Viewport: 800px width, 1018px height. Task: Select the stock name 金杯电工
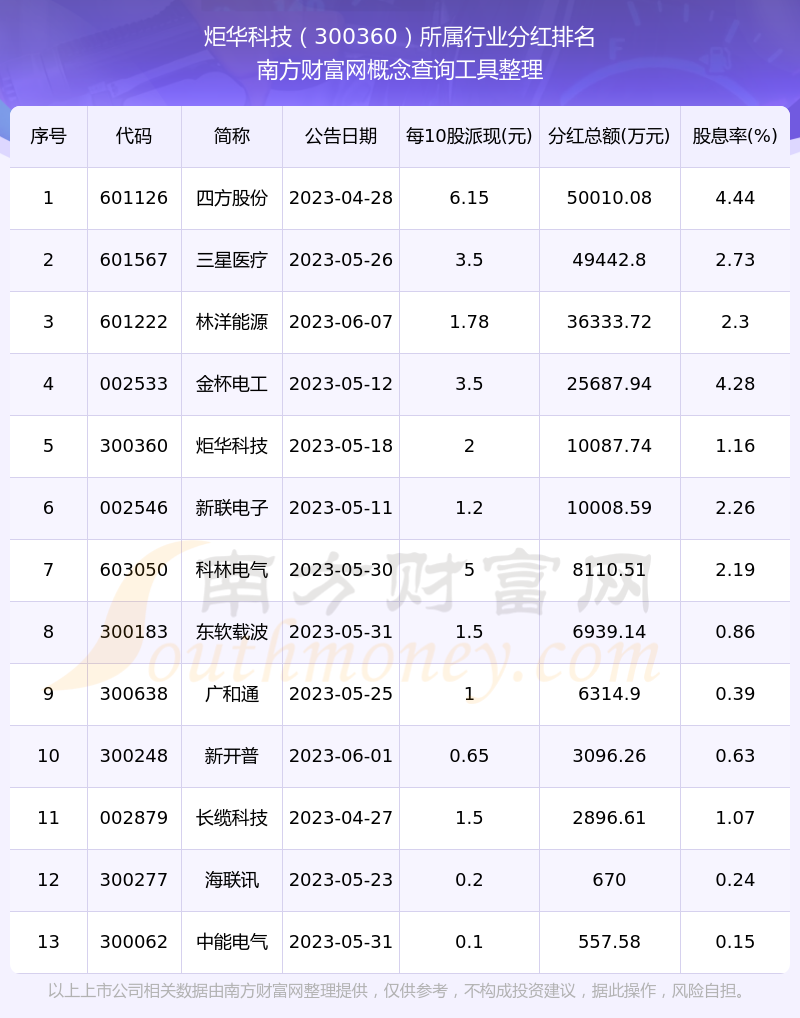(231, 384)
